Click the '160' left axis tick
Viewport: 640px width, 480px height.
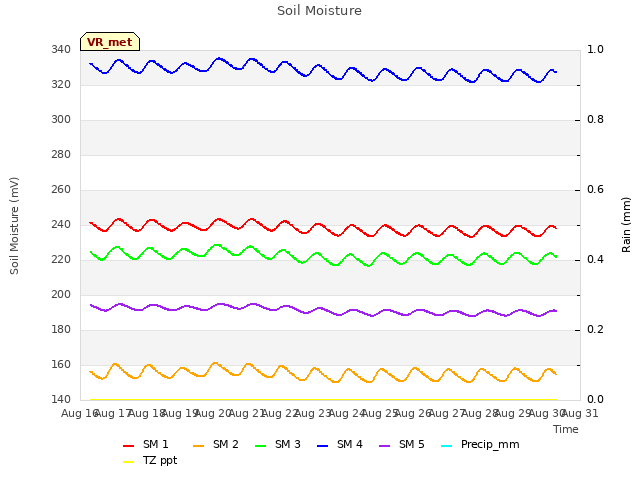61,364
